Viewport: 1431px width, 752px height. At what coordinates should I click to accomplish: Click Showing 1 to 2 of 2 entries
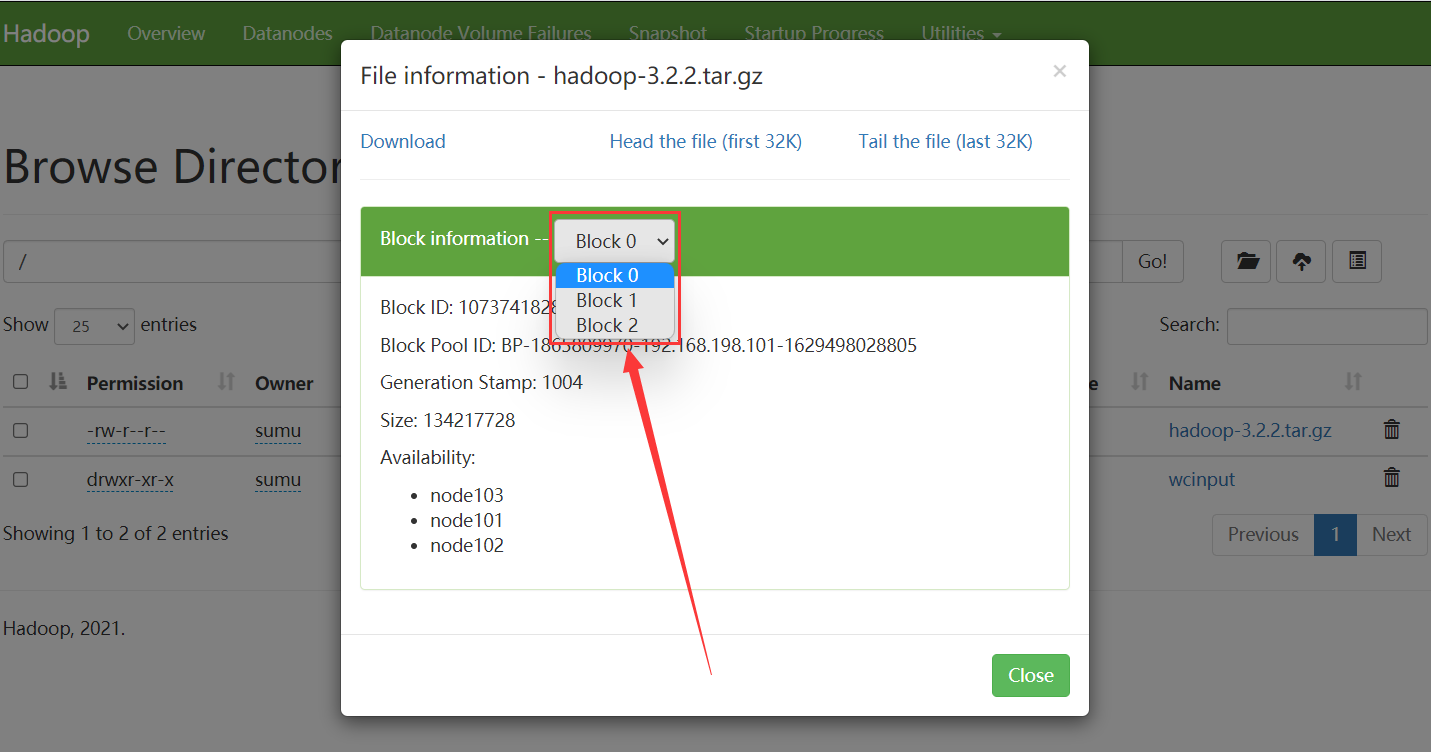point(116,533)
